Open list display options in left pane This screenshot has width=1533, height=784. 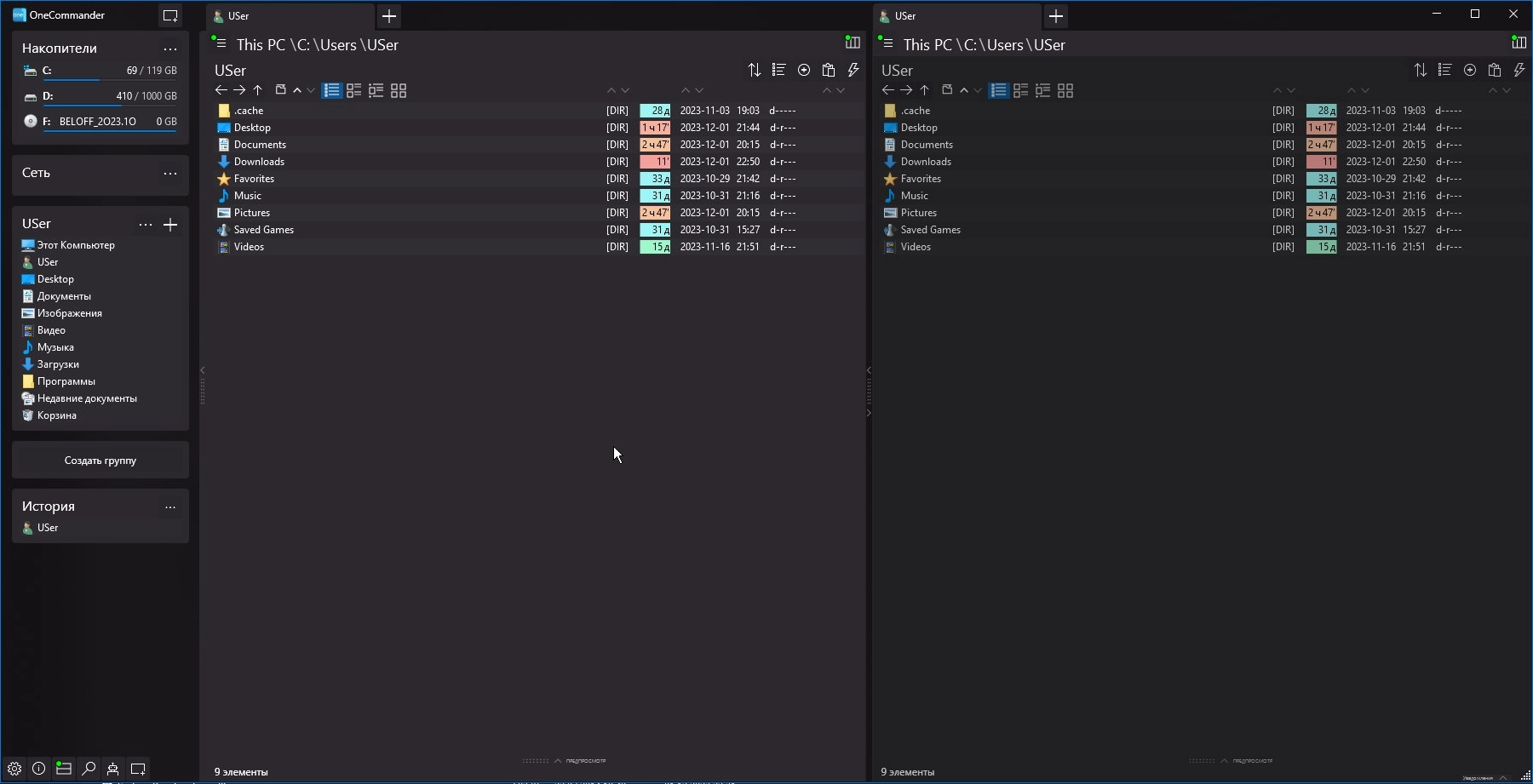tap(778, 70)
